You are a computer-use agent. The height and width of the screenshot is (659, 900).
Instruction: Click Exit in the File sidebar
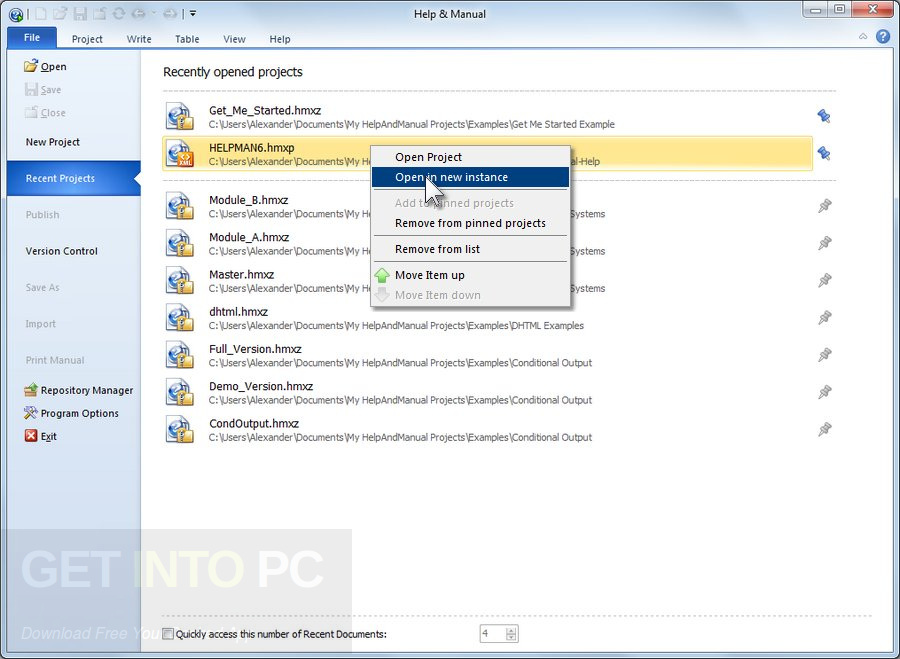(x=40, y=436)
